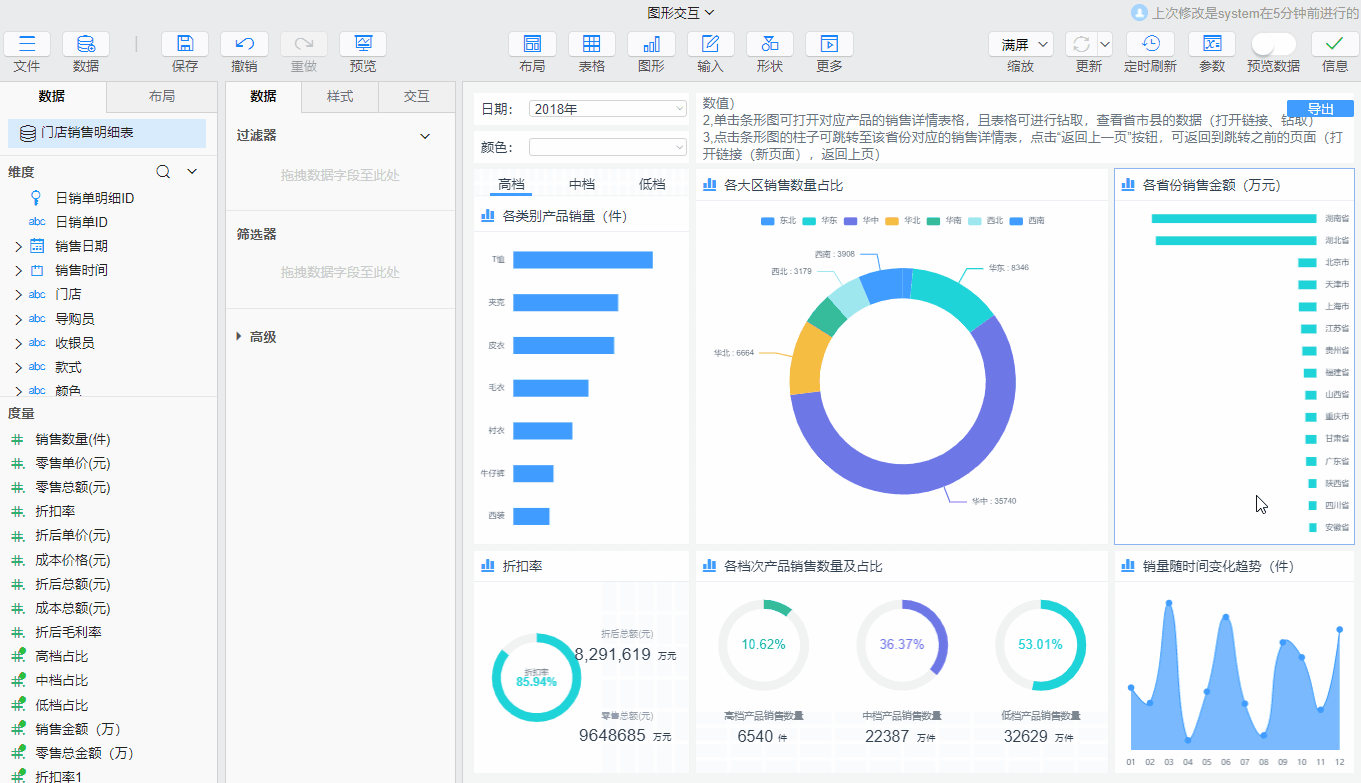1361x783 pixels.
Task: Expand the 销售日期 dimension tree node
Action: [18, 246]
